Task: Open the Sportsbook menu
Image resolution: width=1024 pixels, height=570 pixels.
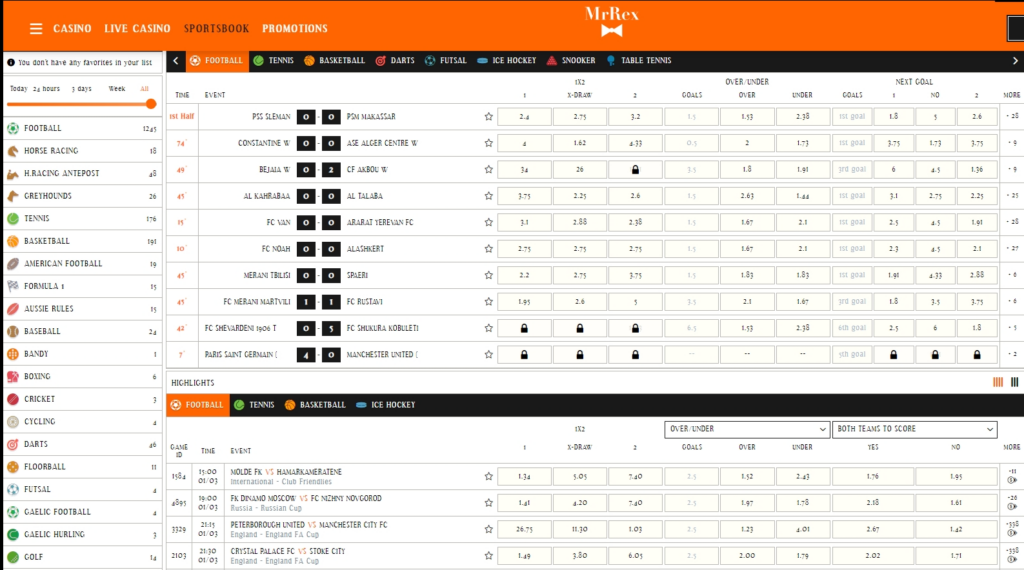Action: click(x=216, y=29)
